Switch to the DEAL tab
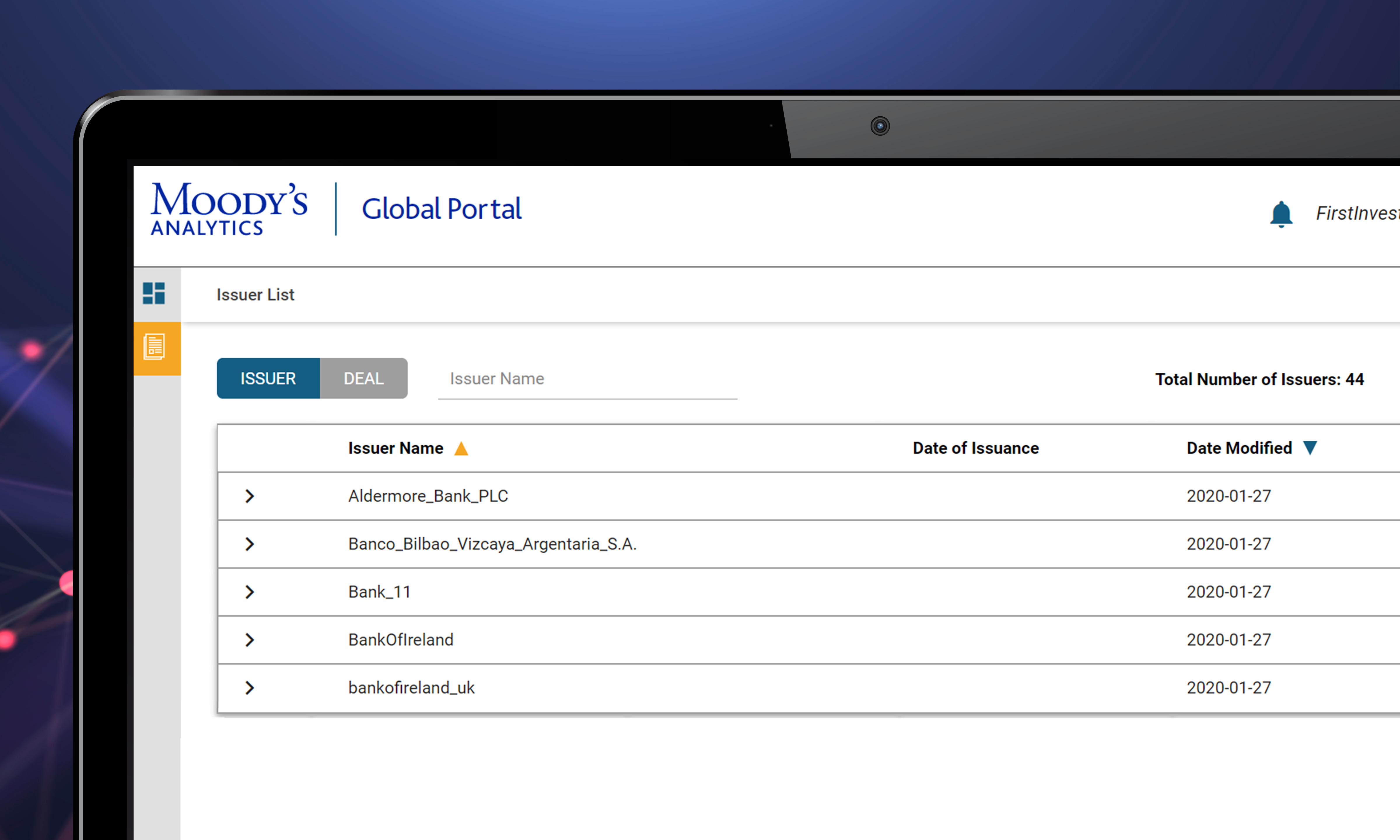Viewport: 1400px width, 840px height. point(363,378)
